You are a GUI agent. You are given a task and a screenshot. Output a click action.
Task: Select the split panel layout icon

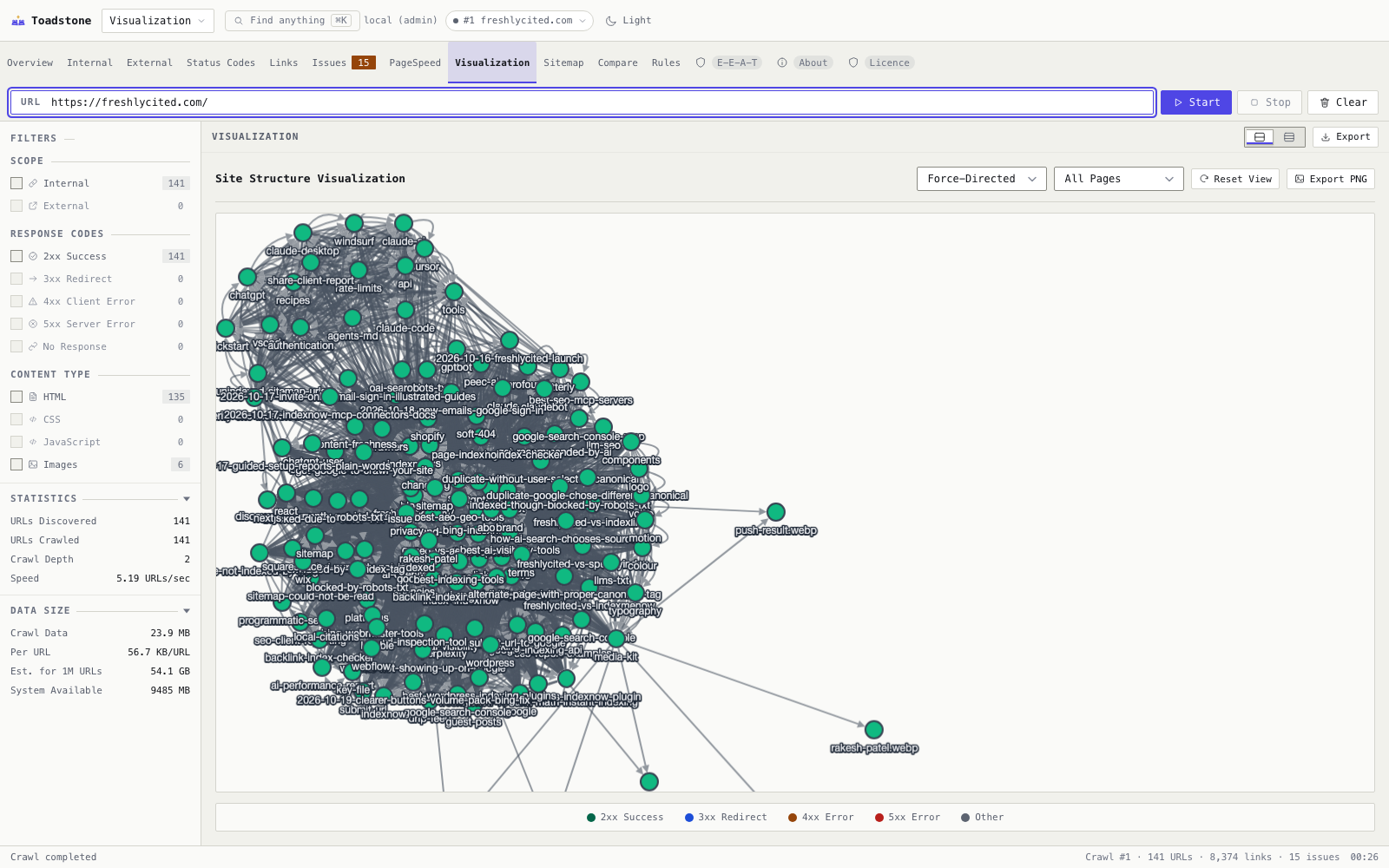coord(1260,137)
